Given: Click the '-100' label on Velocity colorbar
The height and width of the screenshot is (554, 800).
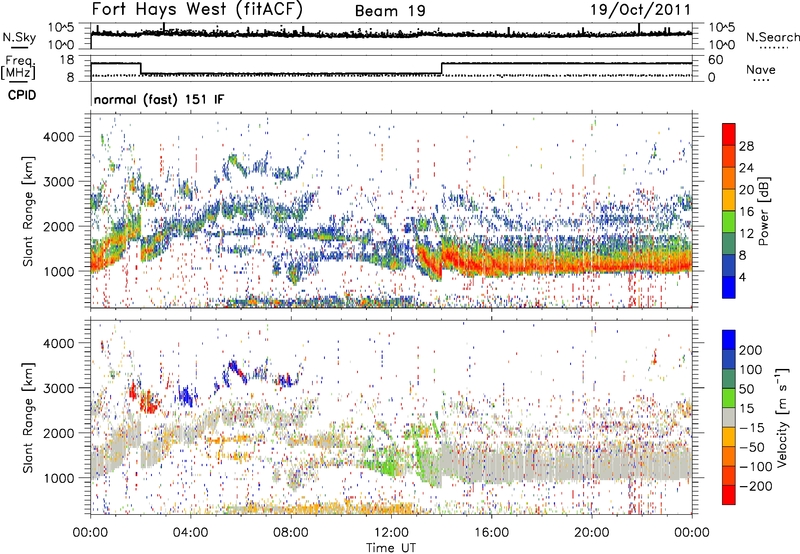Looking at the screenshot, I should click(755, 467).
